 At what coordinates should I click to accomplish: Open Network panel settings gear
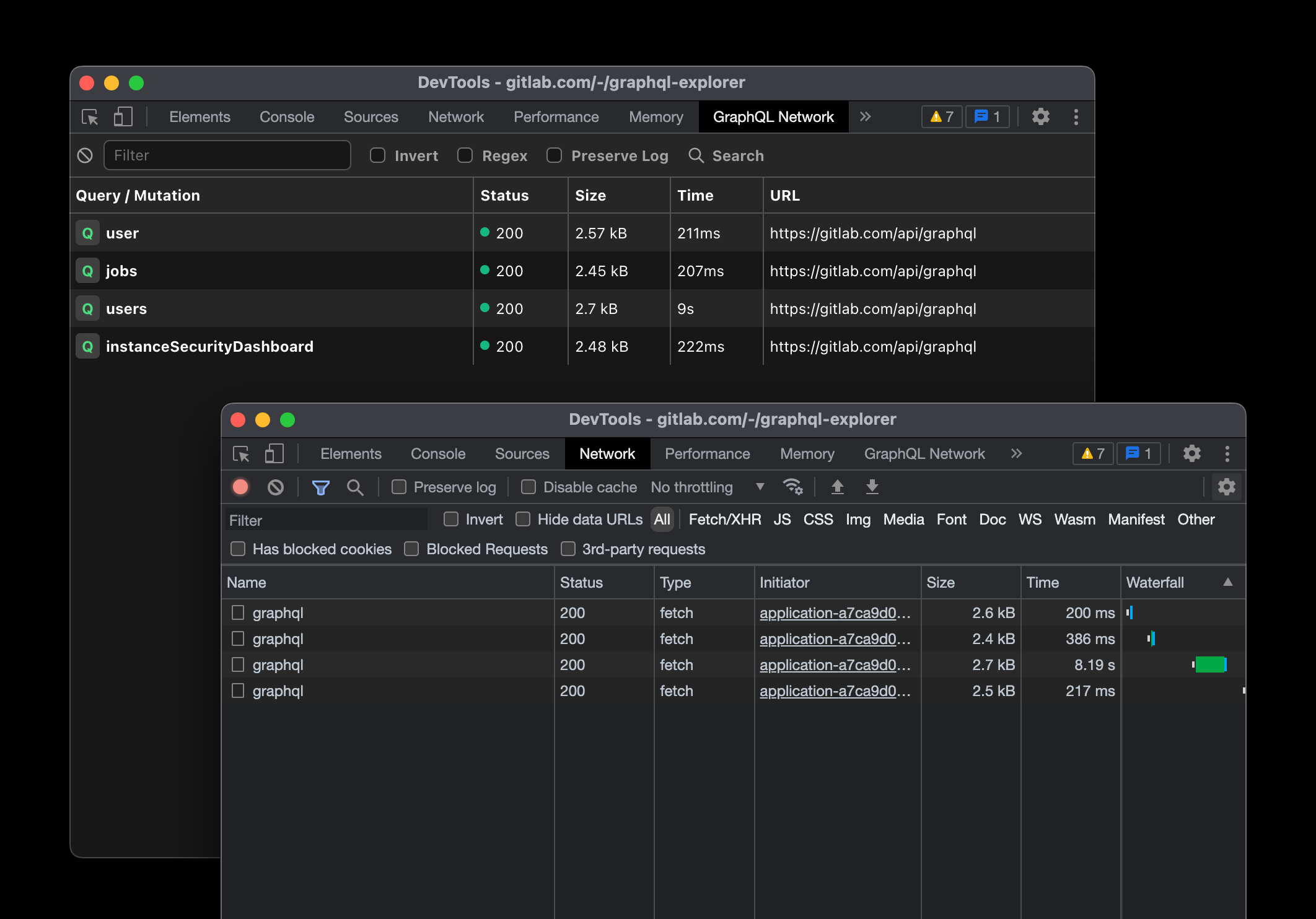[1226, 487]
